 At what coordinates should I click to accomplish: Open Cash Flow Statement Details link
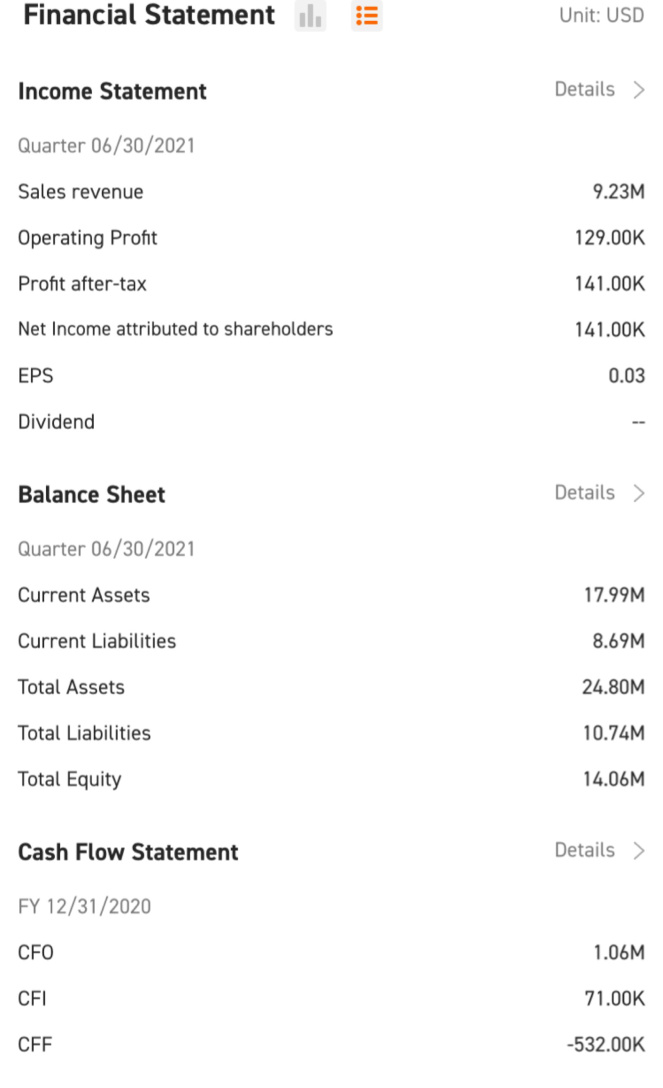tap(585, 850)
